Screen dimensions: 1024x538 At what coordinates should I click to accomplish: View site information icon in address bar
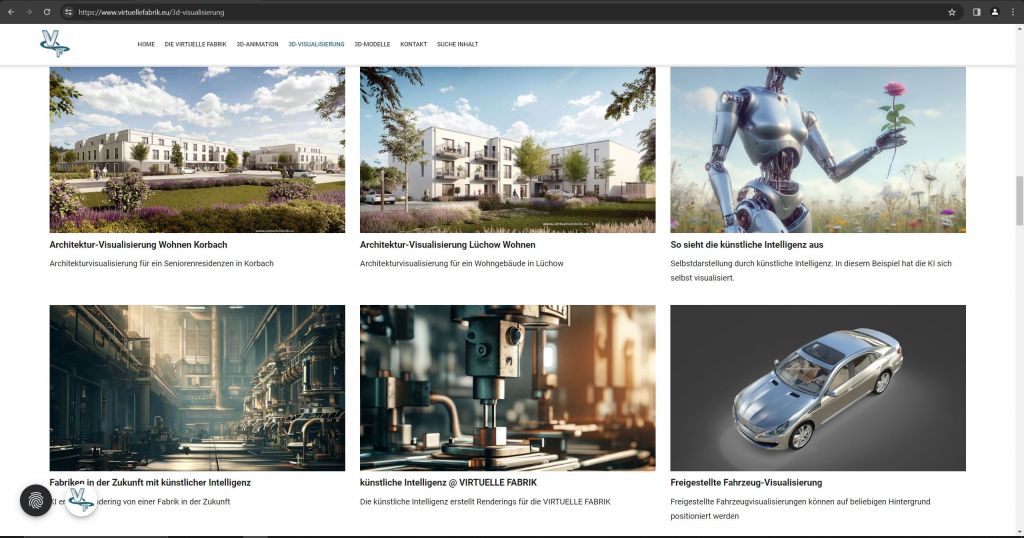pyautogui.click(x=68, y=12)
